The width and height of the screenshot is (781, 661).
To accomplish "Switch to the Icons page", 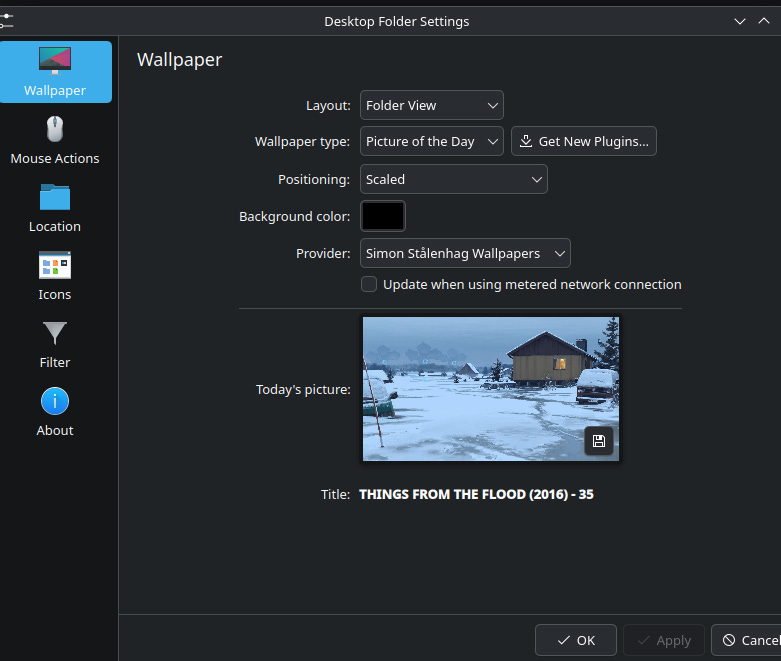I will [x=55, y=276].
